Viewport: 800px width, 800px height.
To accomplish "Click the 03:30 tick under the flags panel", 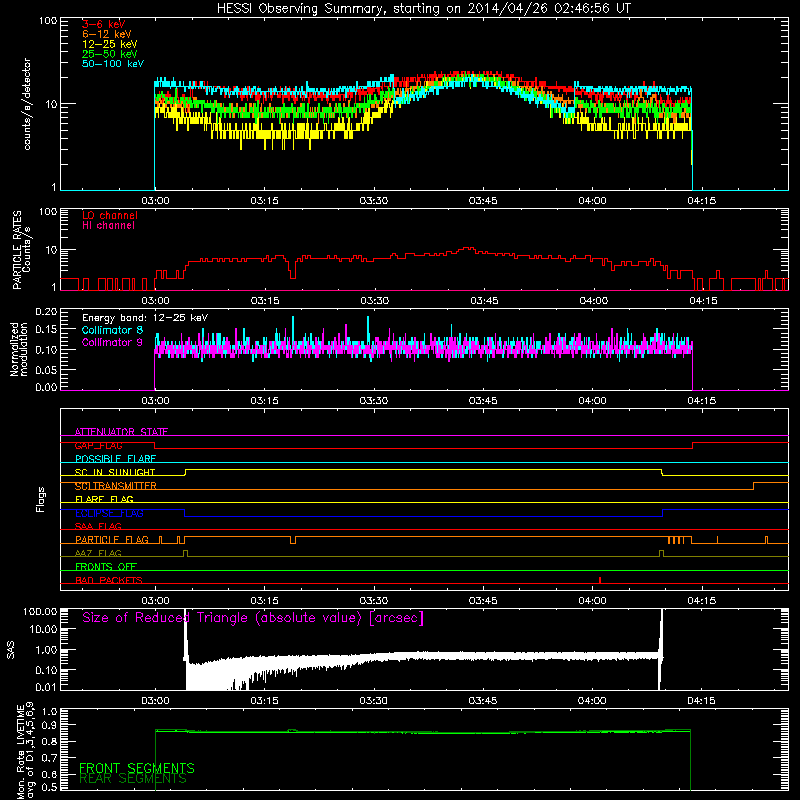I will click(373, 601).
